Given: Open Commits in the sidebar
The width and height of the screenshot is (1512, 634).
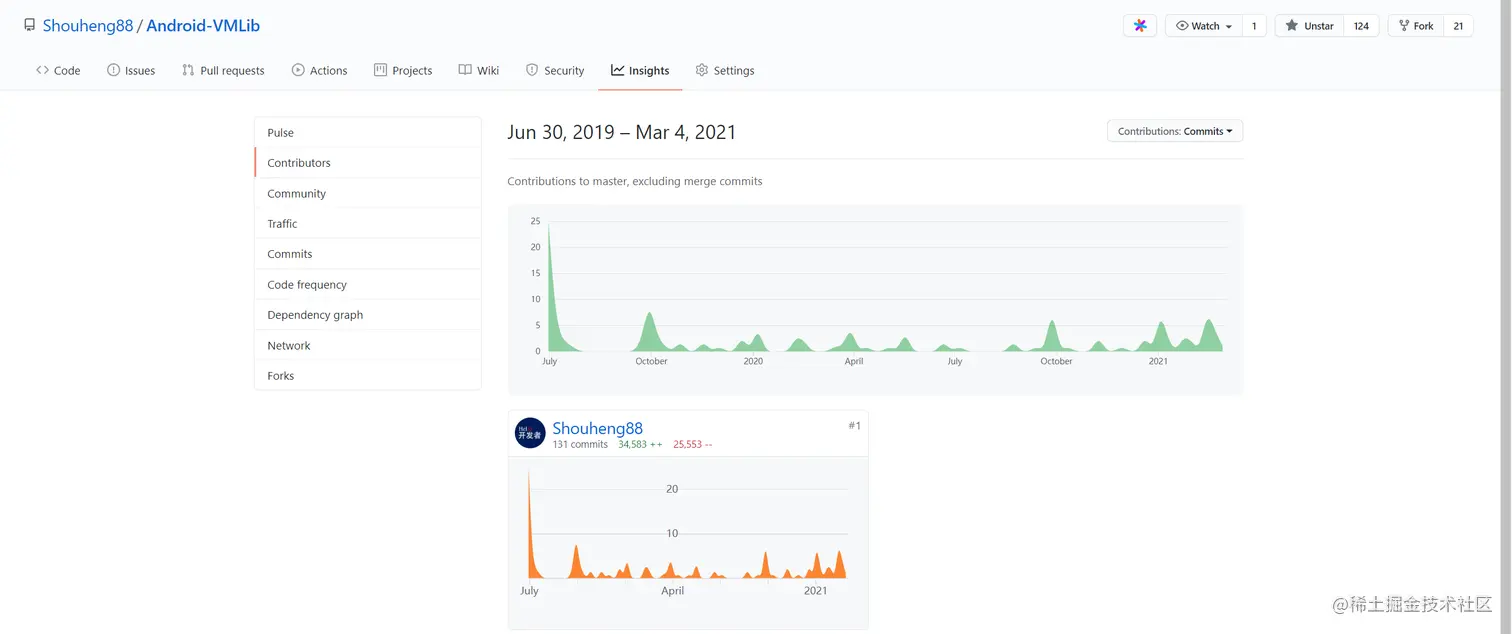Looking at the screenshot, I should tap(368, 254).
